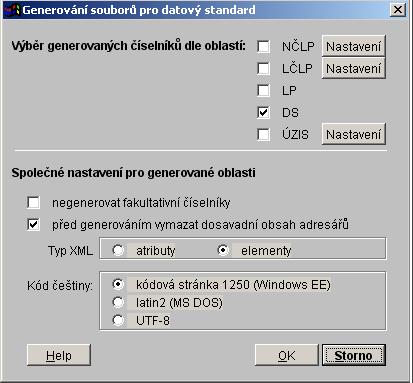Viewport: 413px width, 383px height.
Task: Select the 'elementy' XML type radio
Action: click(223, 250)
